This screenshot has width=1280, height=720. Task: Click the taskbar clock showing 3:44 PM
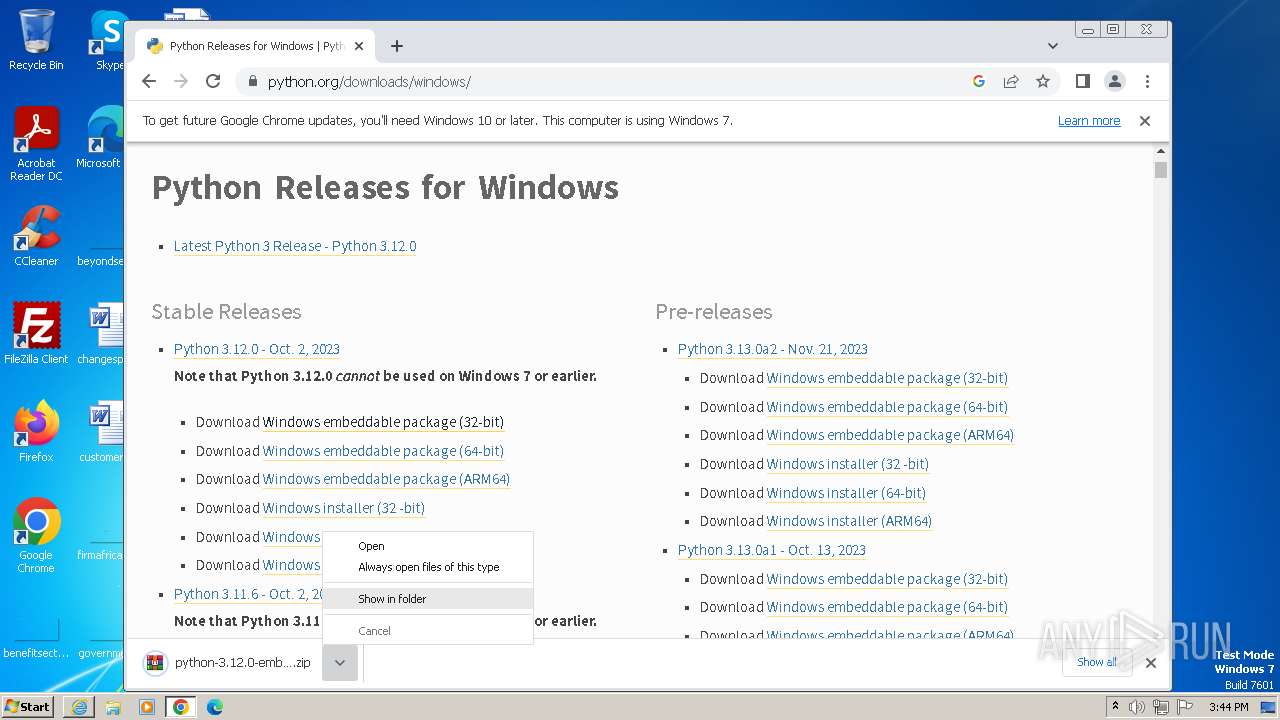coord(1228,707)
